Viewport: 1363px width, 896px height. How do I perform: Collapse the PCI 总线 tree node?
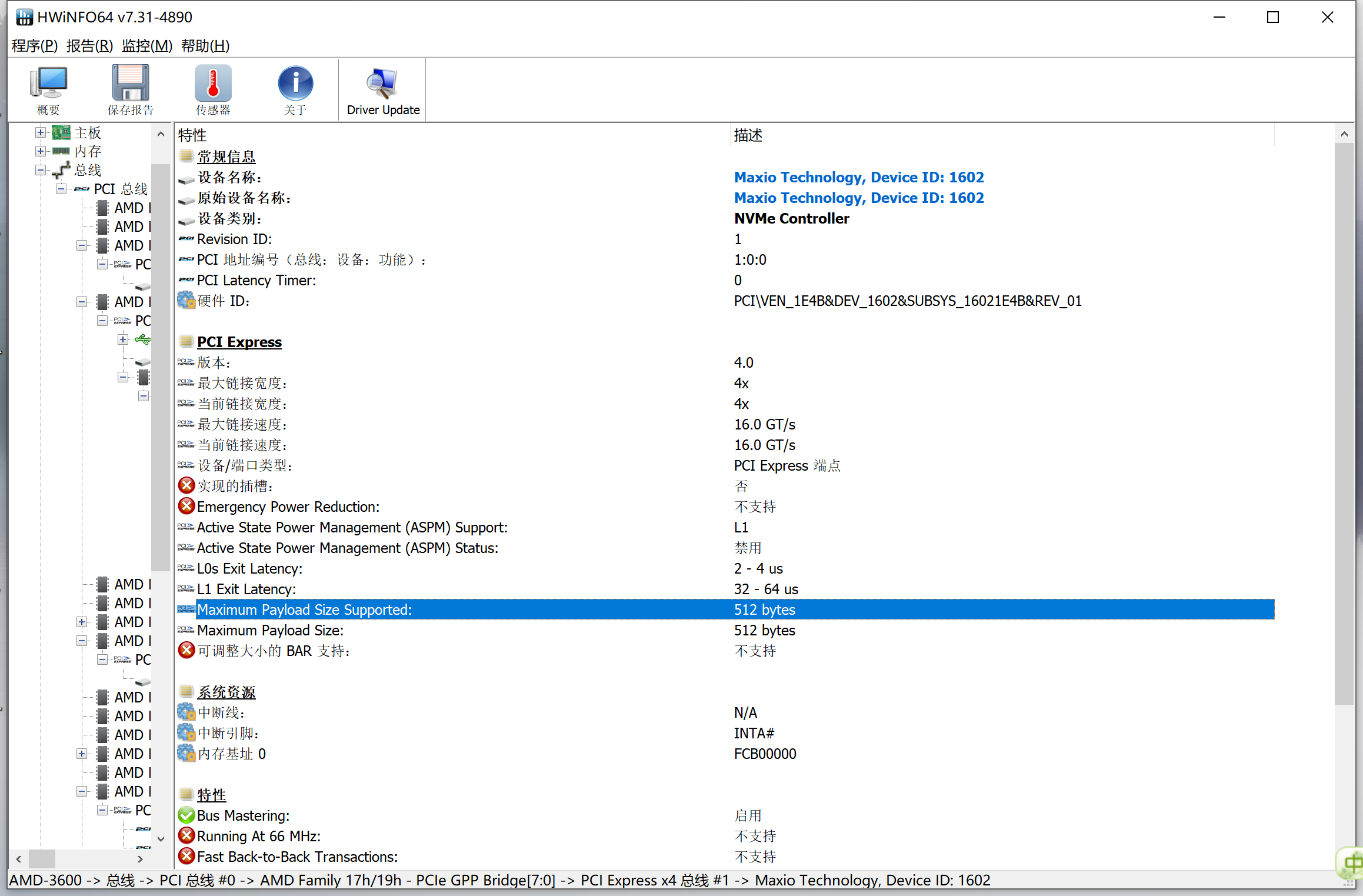pos(61,189)
